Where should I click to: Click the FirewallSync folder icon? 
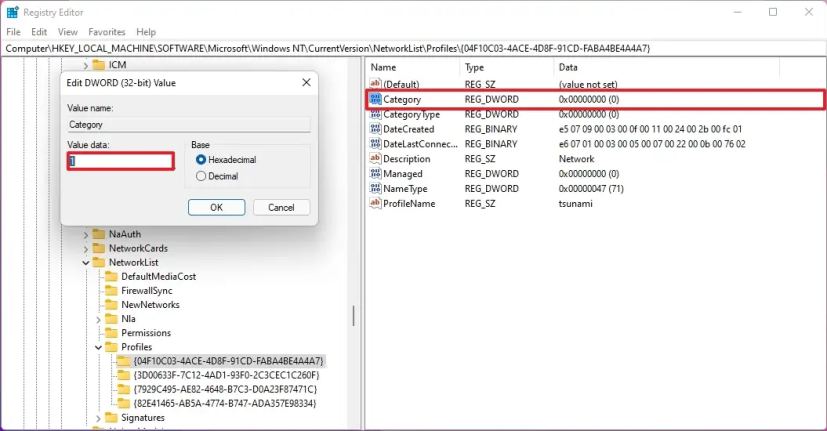(111, 291)
